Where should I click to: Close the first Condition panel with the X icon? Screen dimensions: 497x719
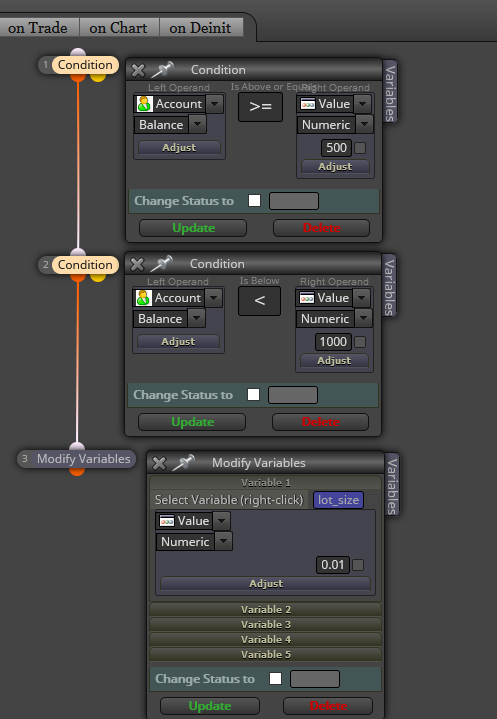(x=138, y=70)
